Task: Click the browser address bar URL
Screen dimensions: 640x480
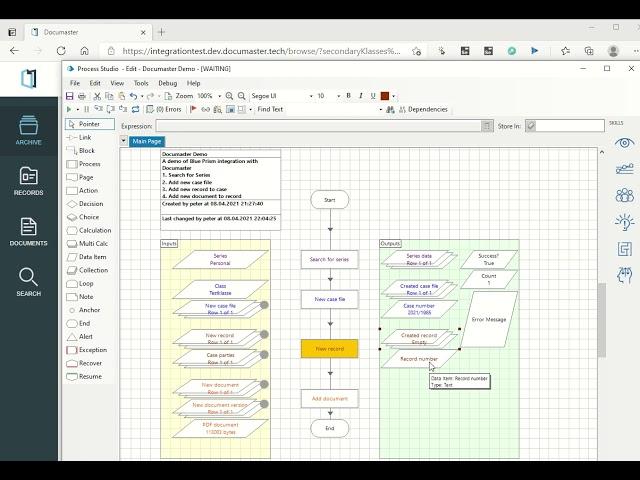Action: 261,51
